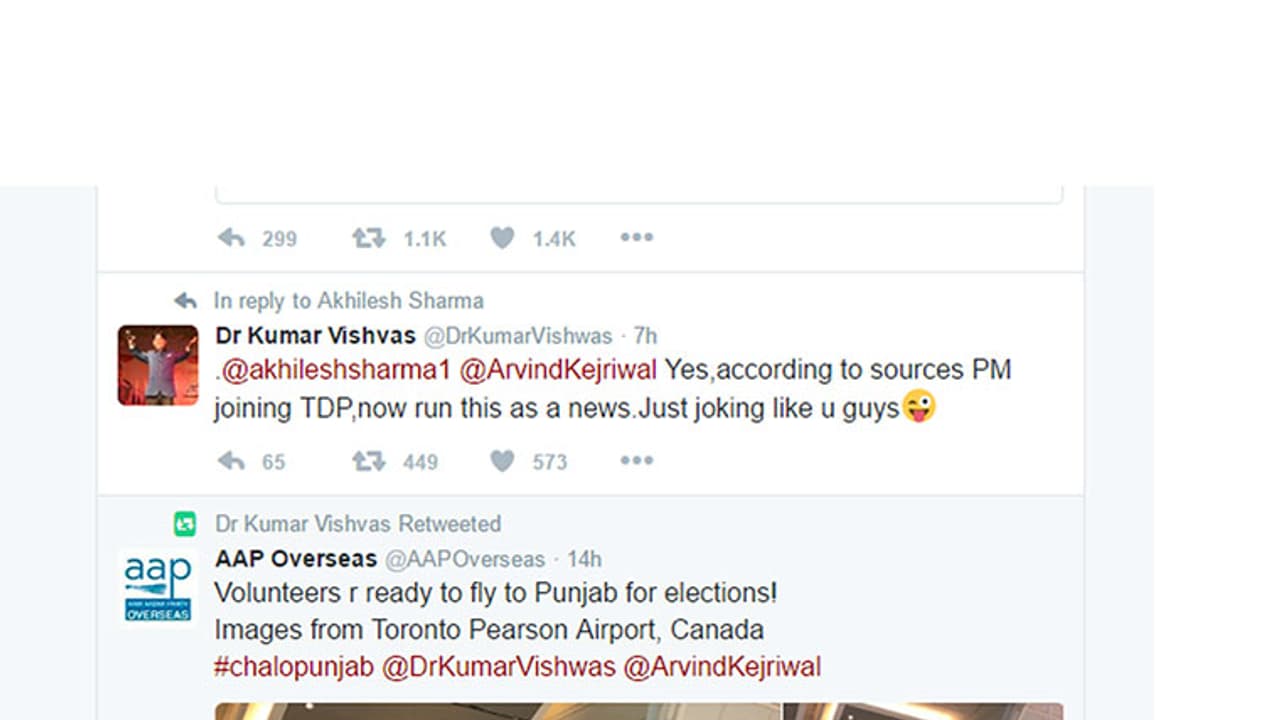The width and height of the screenshot is (1280, 720).
Task: Open the 14h timestamp on AAP tweet
Action: pos(585,559)
